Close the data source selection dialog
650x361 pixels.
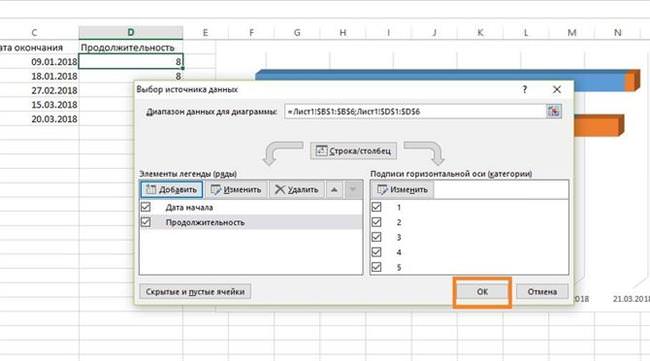coord(557,90)
